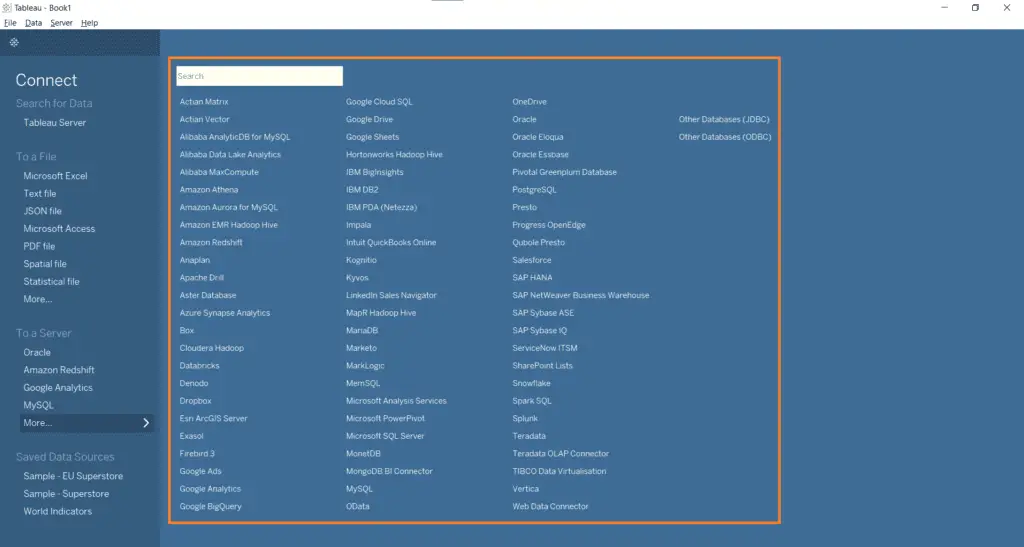Expand the More servers chevron arrow

pyautogui.click(x=146, y=423)
